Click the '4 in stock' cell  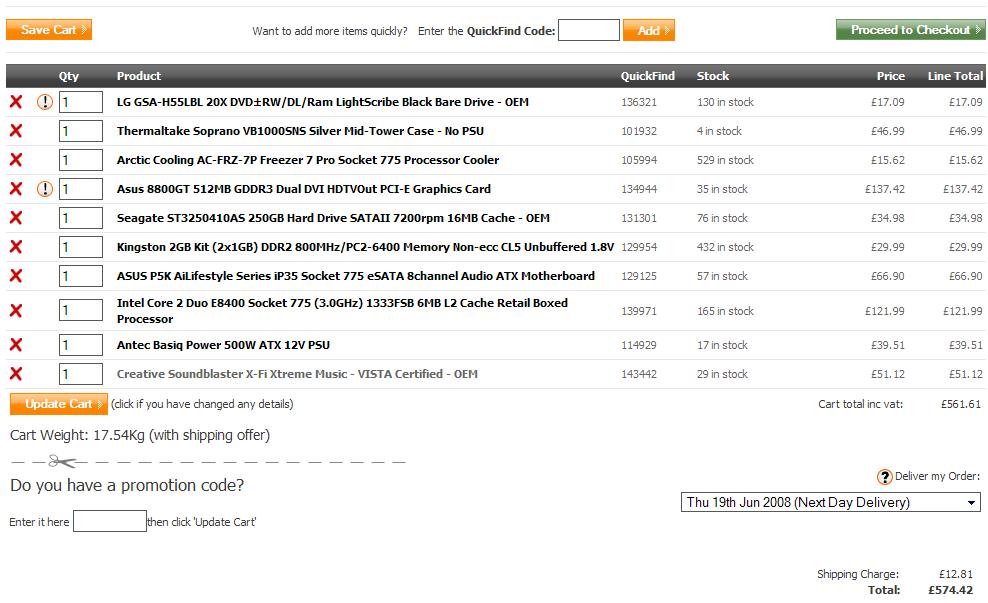[x=719, y=131]
